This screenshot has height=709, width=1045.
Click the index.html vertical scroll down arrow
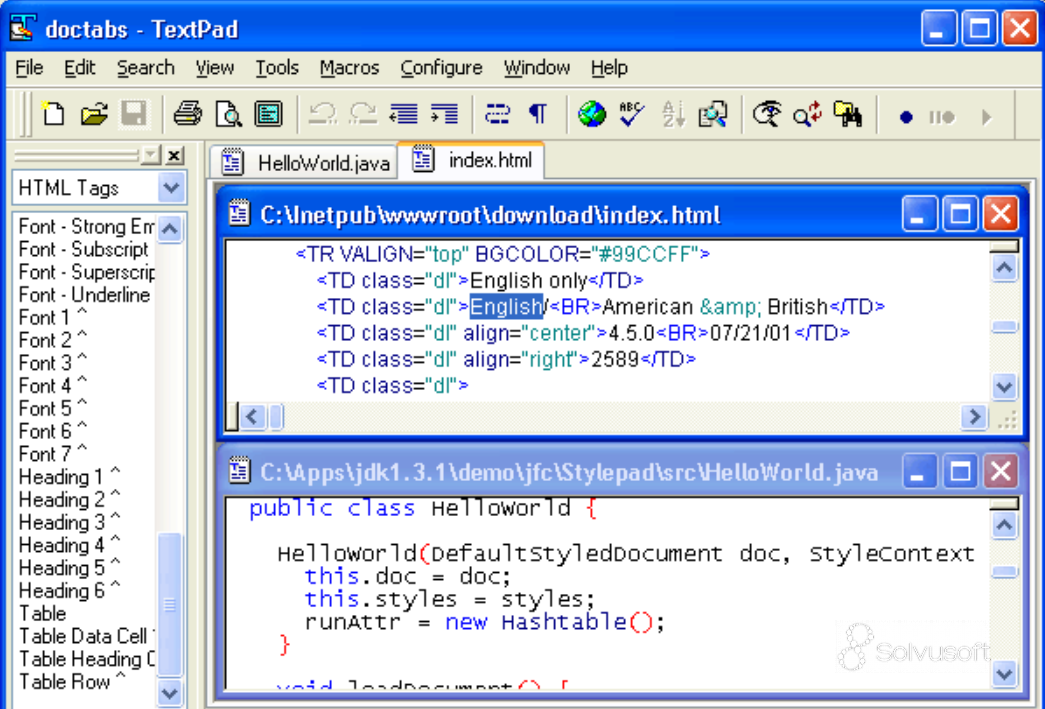[1004, 386]
